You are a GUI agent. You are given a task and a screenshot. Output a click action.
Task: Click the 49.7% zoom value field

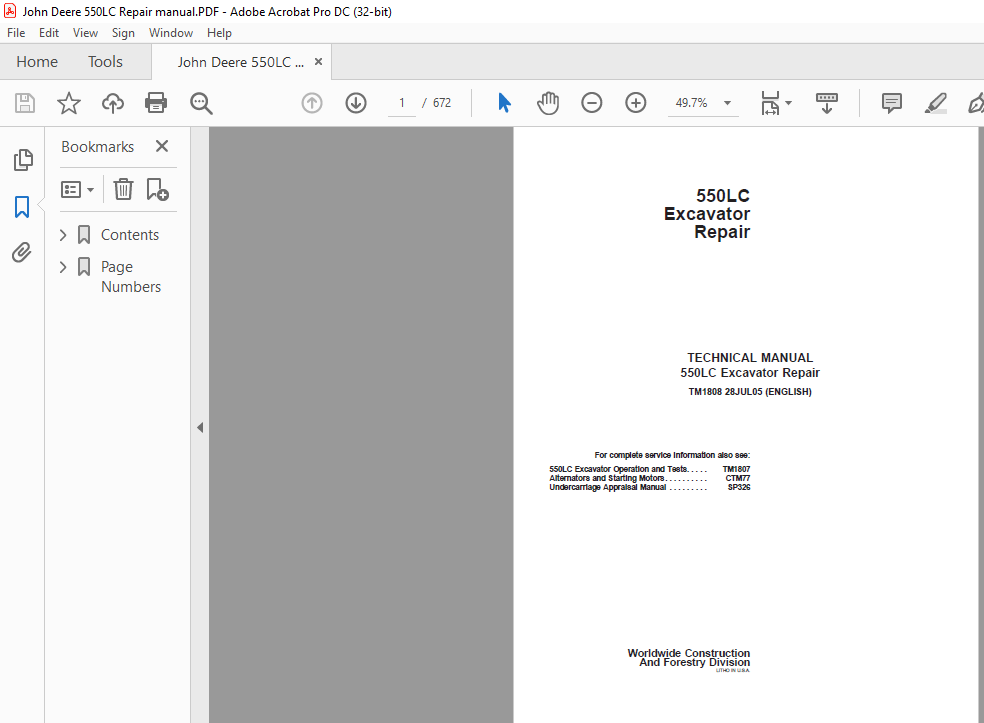[x=691, y=103]
